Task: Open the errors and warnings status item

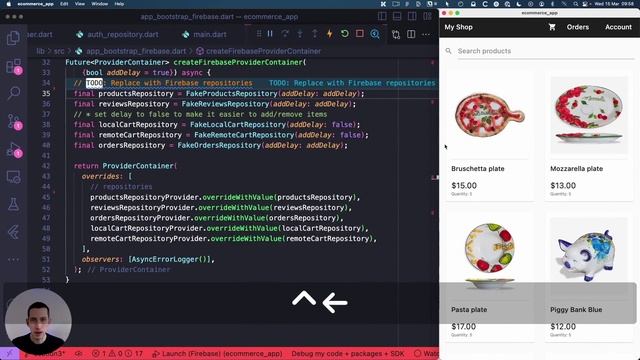Action: coord(117,353)
